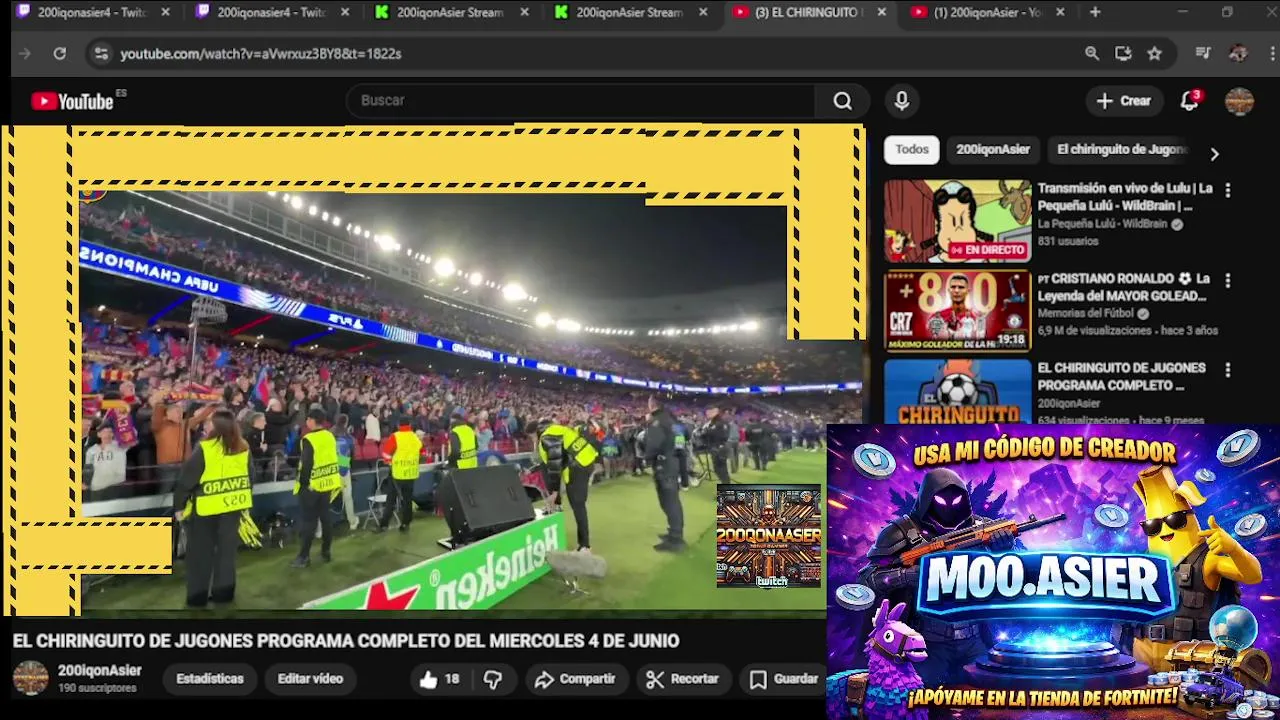Click the address bar URL
Viewport: 1280px width, 720px height.
(261, 54)
